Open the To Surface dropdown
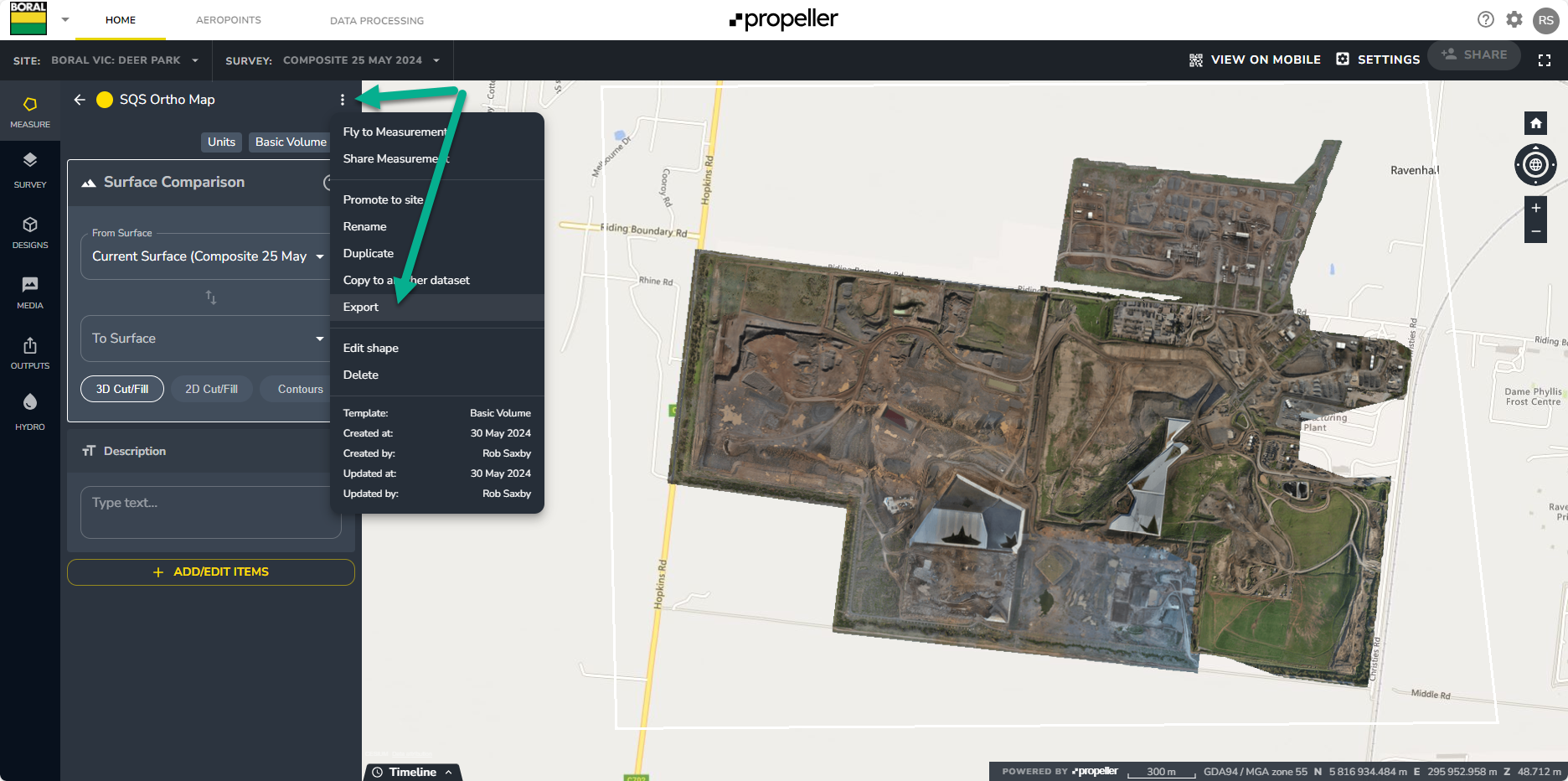 pyautogui.click(x=207, y=339)
